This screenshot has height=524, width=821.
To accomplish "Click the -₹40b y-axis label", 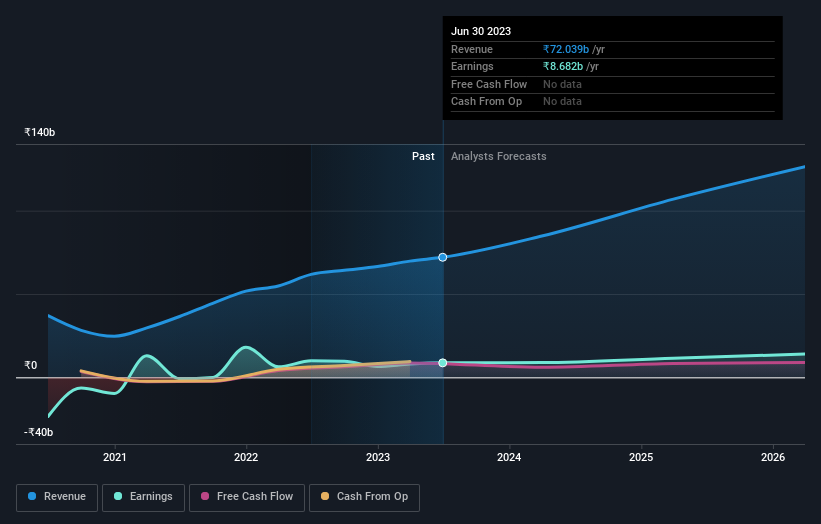I will (39, 432).
